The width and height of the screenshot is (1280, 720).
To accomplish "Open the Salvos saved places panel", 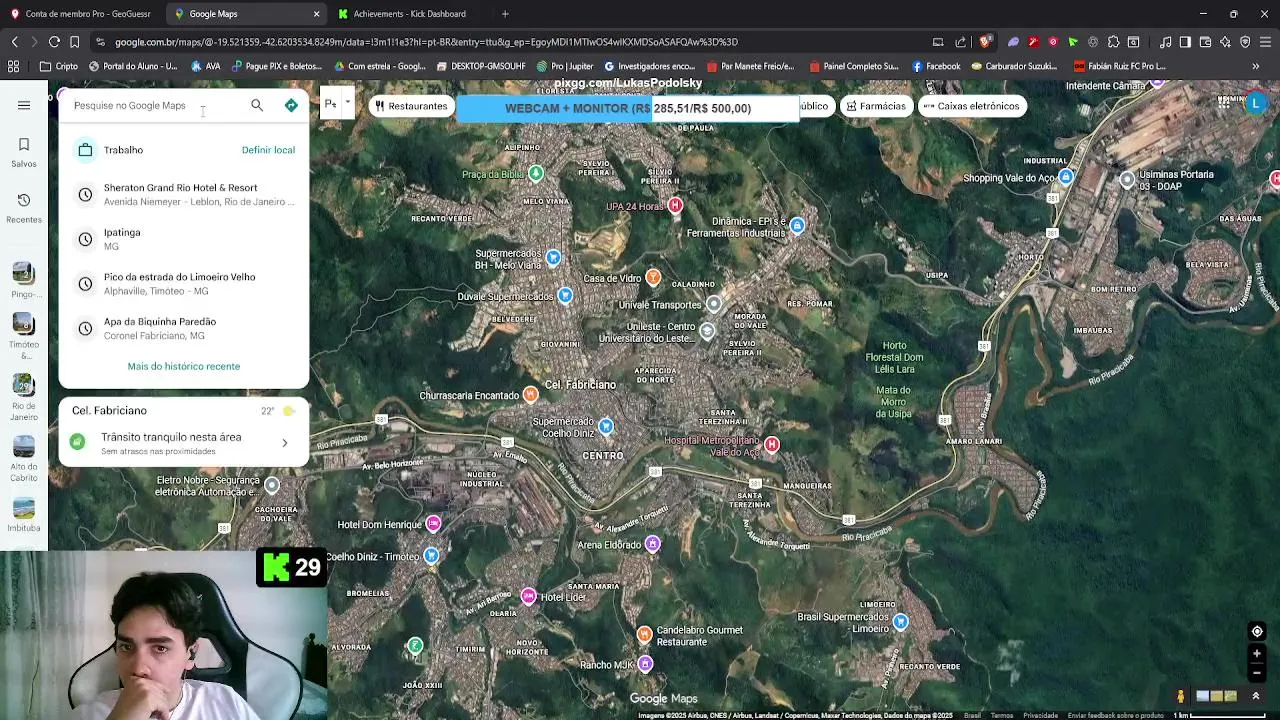I will 24,152.
